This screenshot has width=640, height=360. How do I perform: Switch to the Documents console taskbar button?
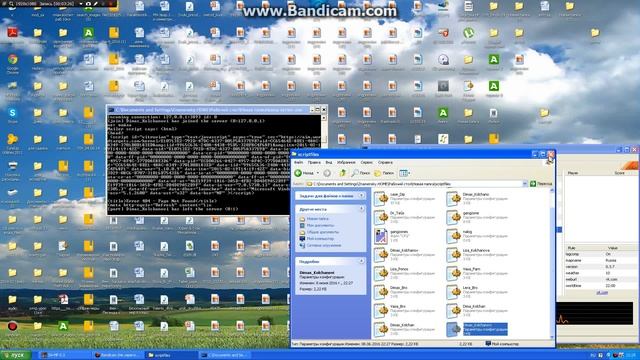click(x=224, y=355)
